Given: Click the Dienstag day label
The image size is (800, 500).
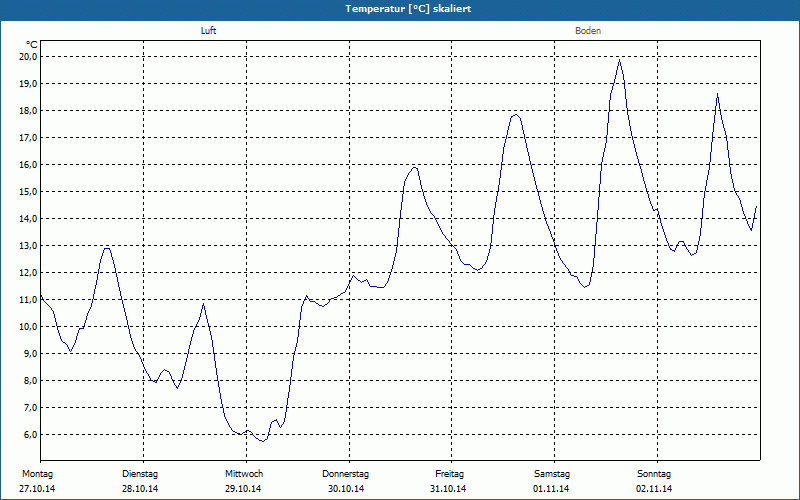Looking at the screenshot, I should [x=140, y=474].
